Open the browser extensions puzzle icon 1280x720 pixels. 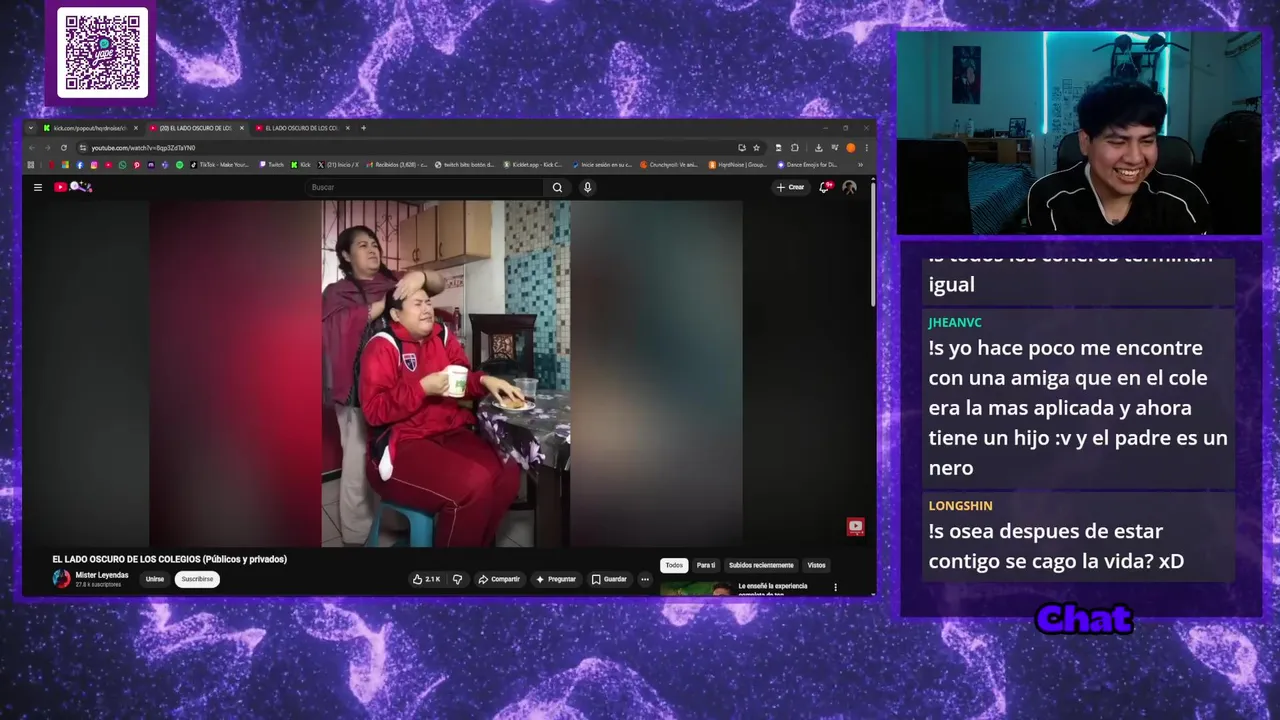pos(794,148)
